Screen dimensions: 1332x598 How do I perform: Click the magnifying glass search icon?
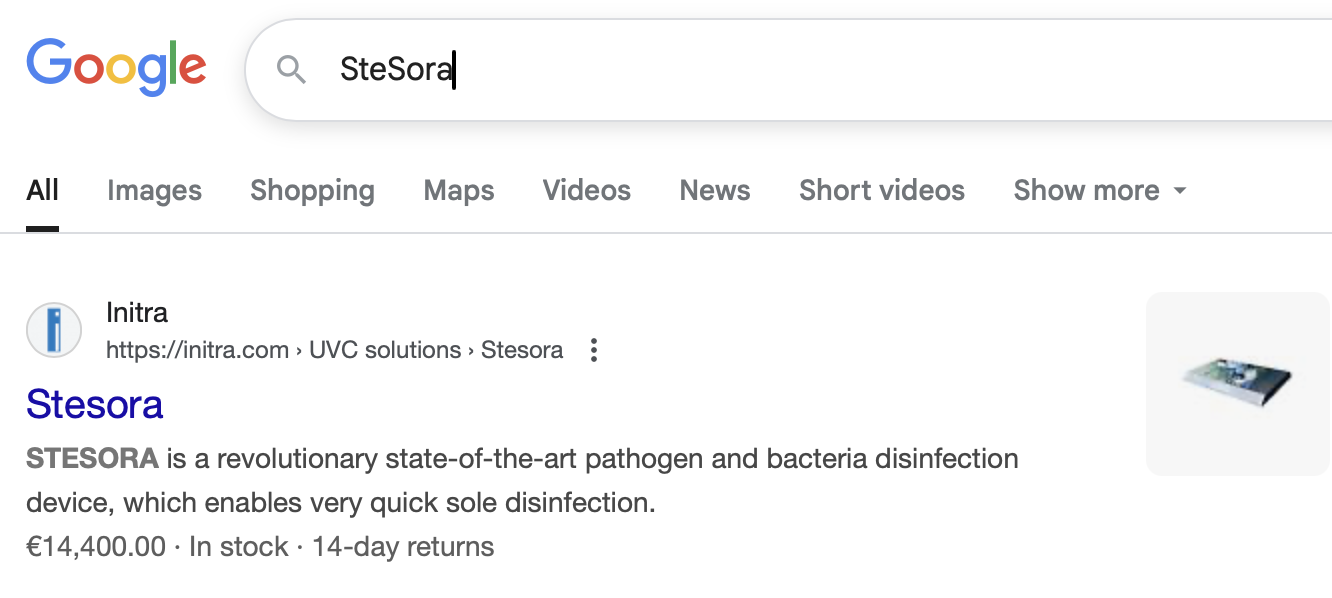tap(291, 70)
